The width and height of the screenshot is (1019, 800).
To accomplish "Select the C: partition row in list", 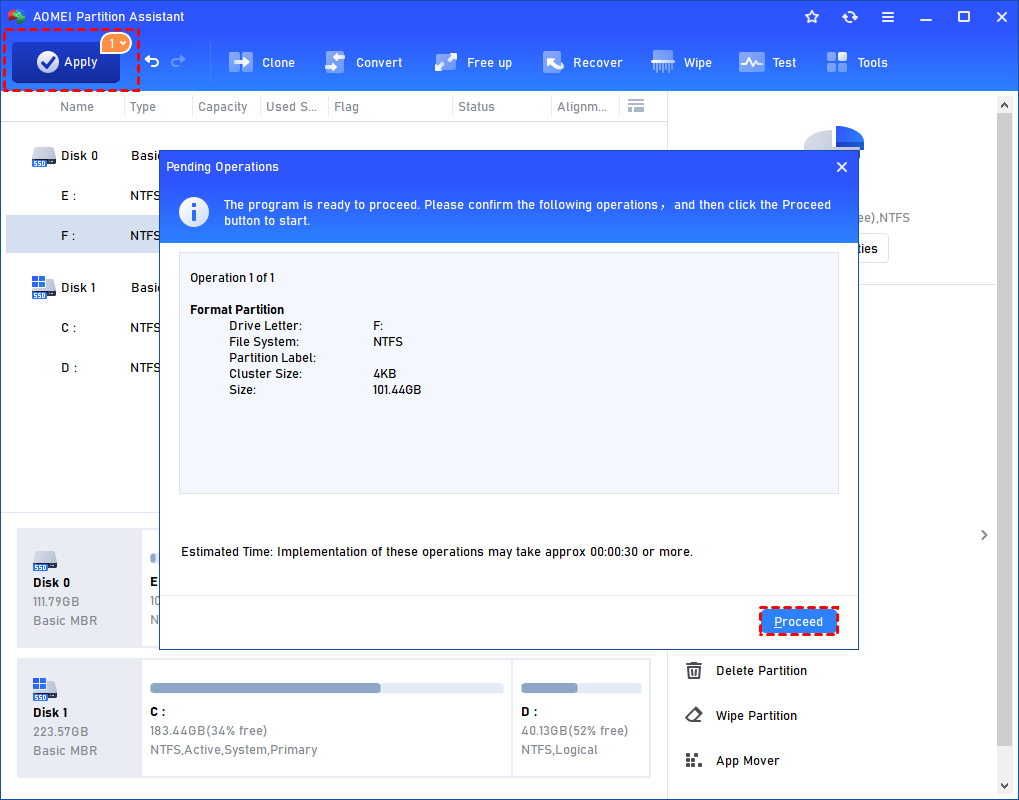I will click(83, 328).
